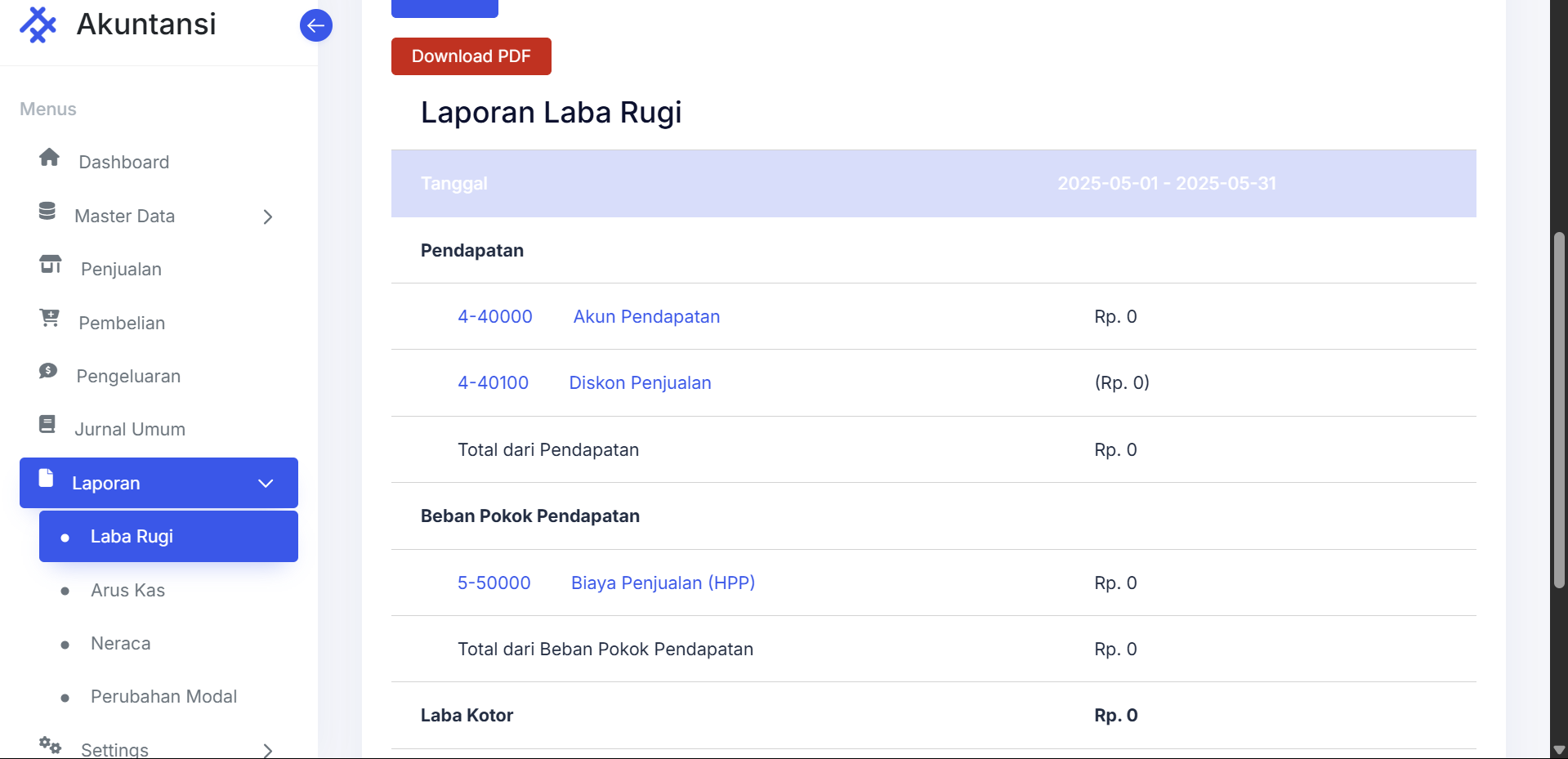The height and width of the screenshot is (759, 1568).
Task: Open the Arus Kas report
Action: (127, 591)
